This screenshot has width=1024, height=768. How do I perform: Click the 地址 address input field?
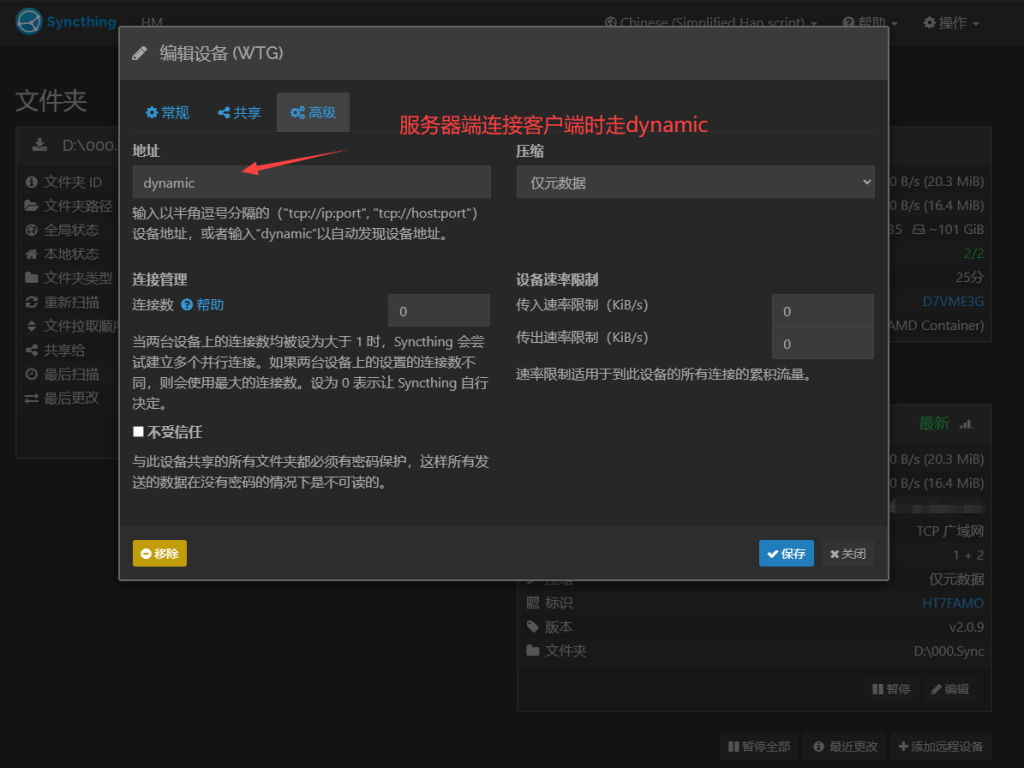point(311,182)
